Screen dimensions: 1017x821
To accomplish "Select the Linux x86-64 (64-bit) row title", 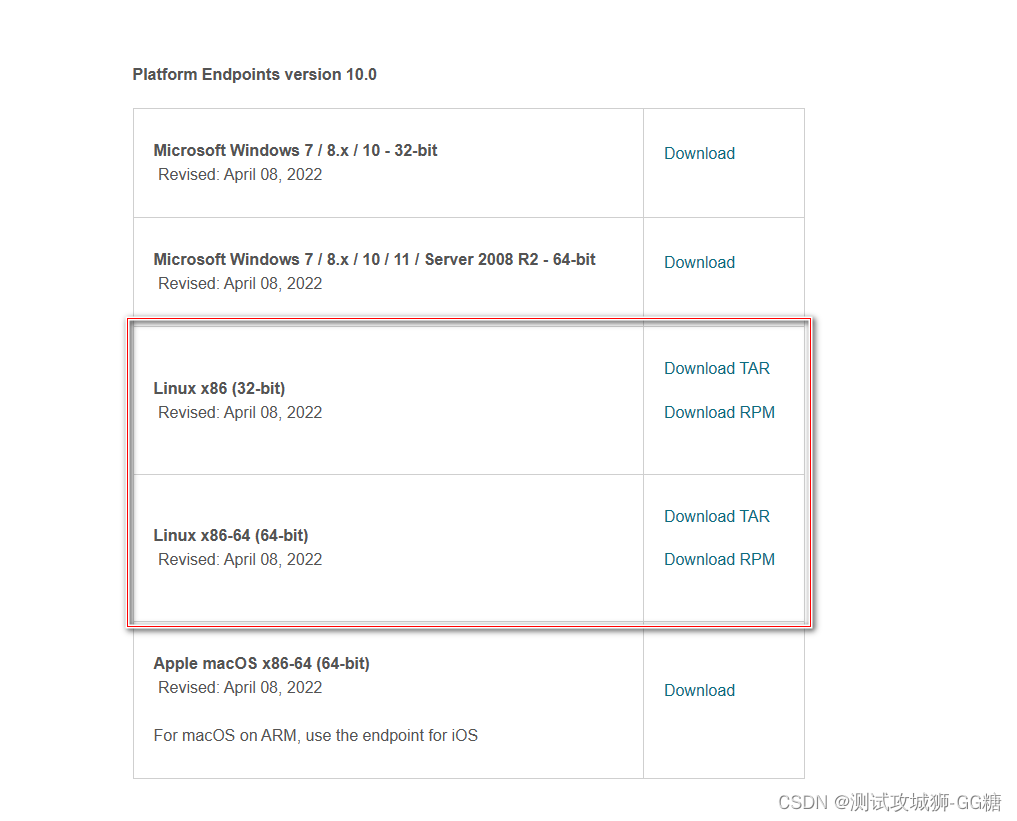I will pos(230,535).
